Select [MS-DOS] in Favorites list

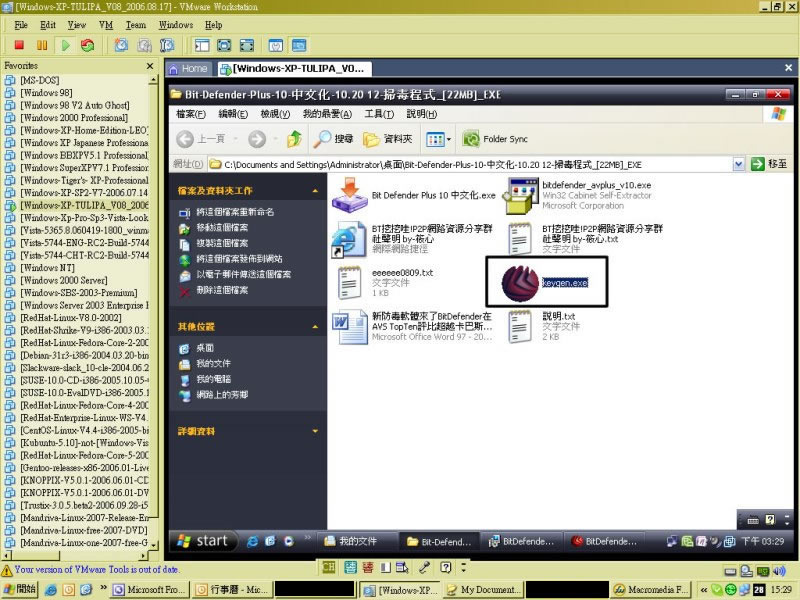40,80
